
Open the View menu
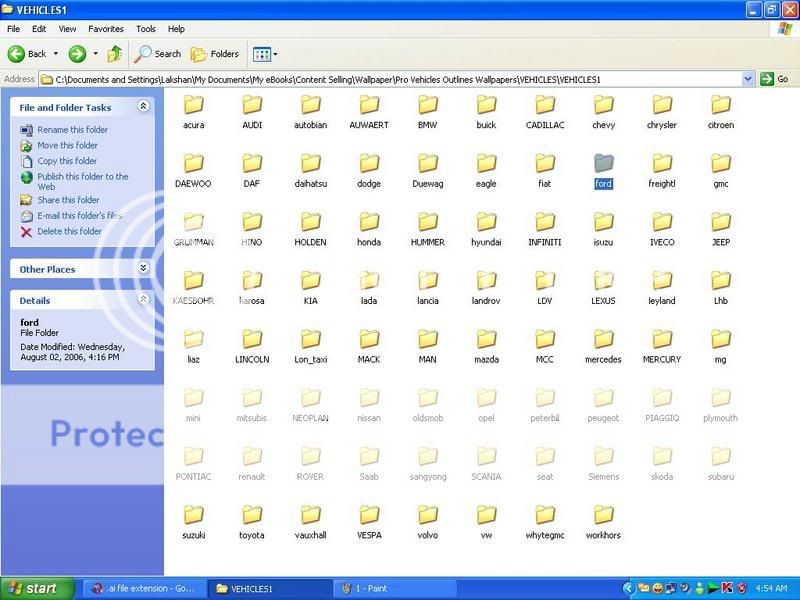click(x=67, y=29)
